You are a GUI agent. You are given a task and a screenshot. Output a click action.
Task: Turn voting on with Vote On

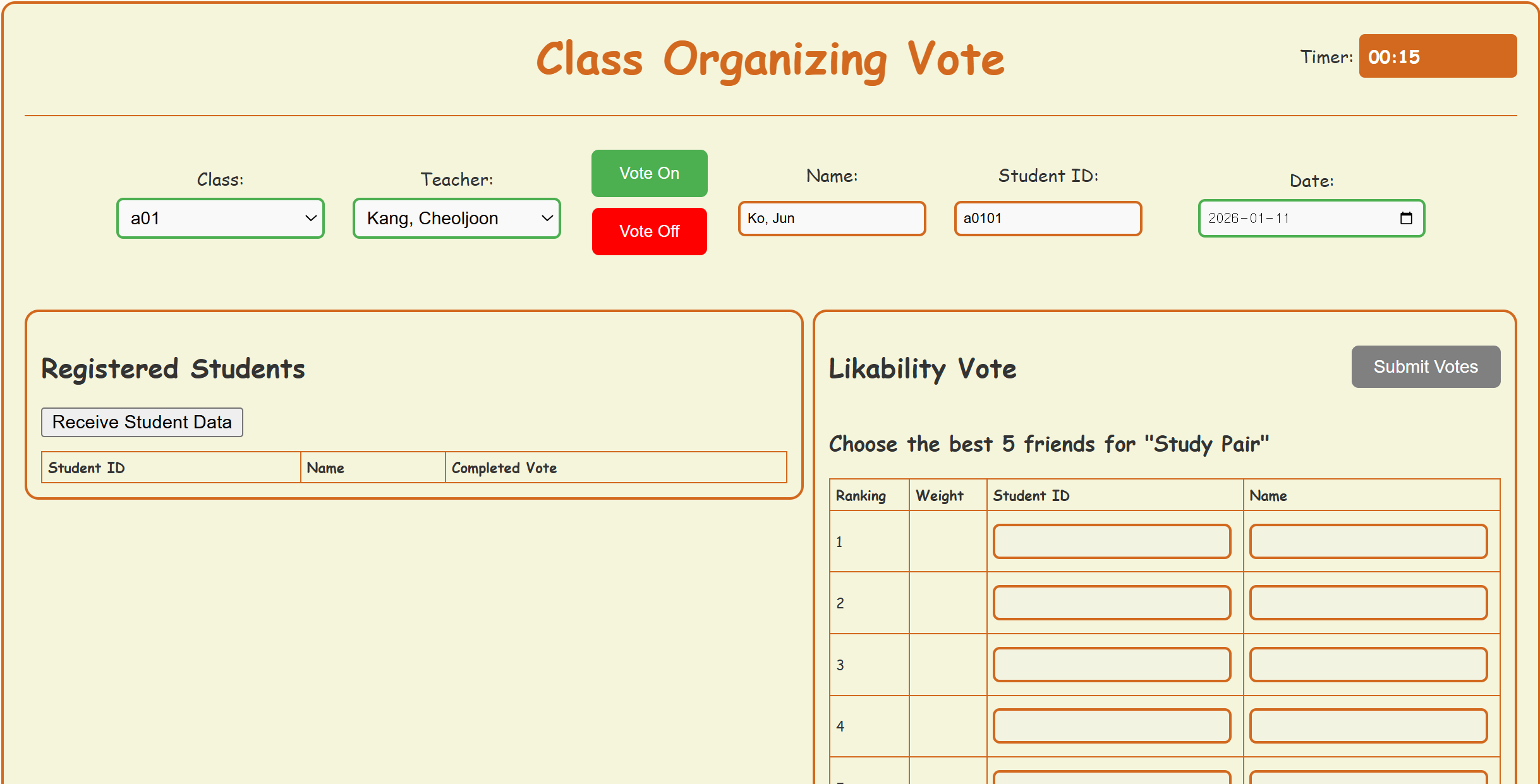coord(649,173)
